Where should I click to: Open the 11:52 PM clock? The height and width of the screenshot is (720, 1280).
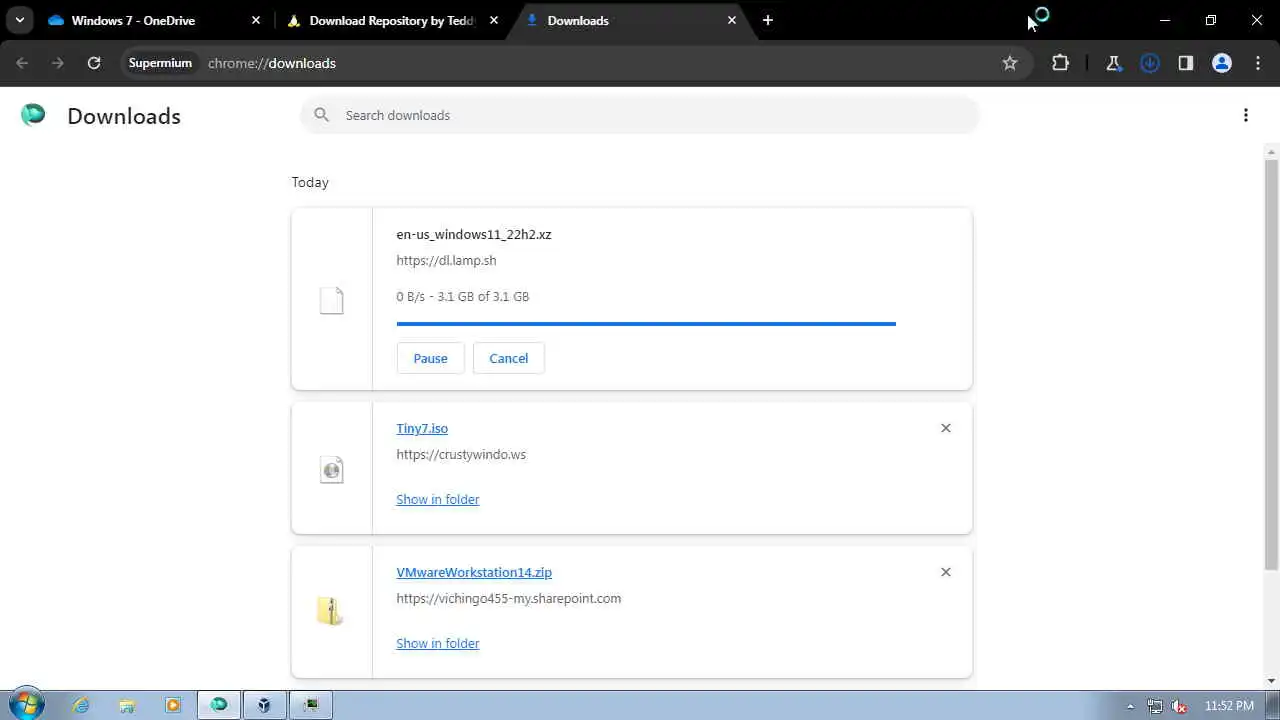(1229, 705)
